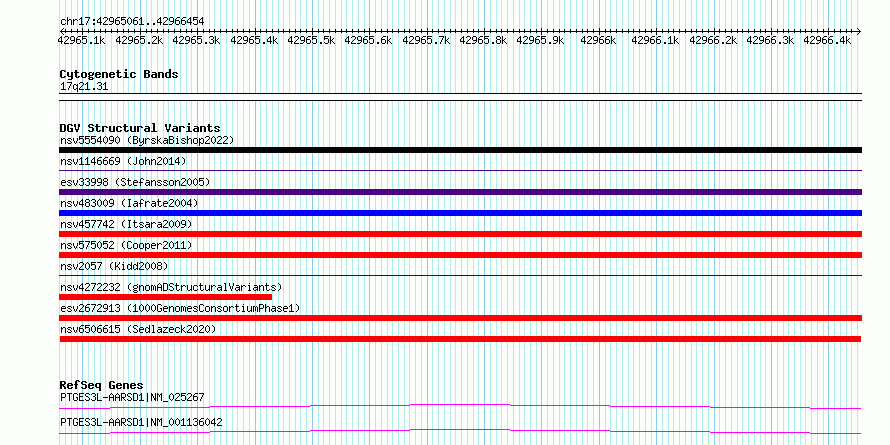This screenshot has height=445, width=890.
Task: Click the 17q21.31 cytogenetic band label
Action: [x=84, y=87]
